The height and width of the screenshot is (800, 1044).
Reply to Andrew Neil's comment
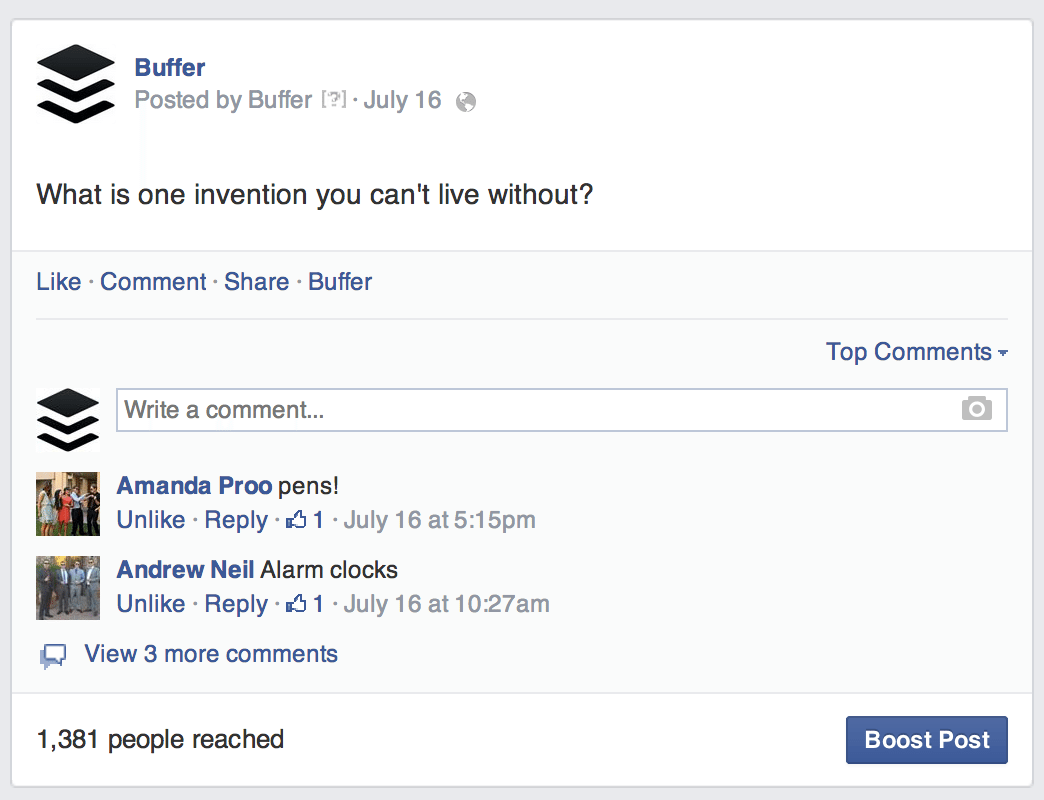coord(236,604)
